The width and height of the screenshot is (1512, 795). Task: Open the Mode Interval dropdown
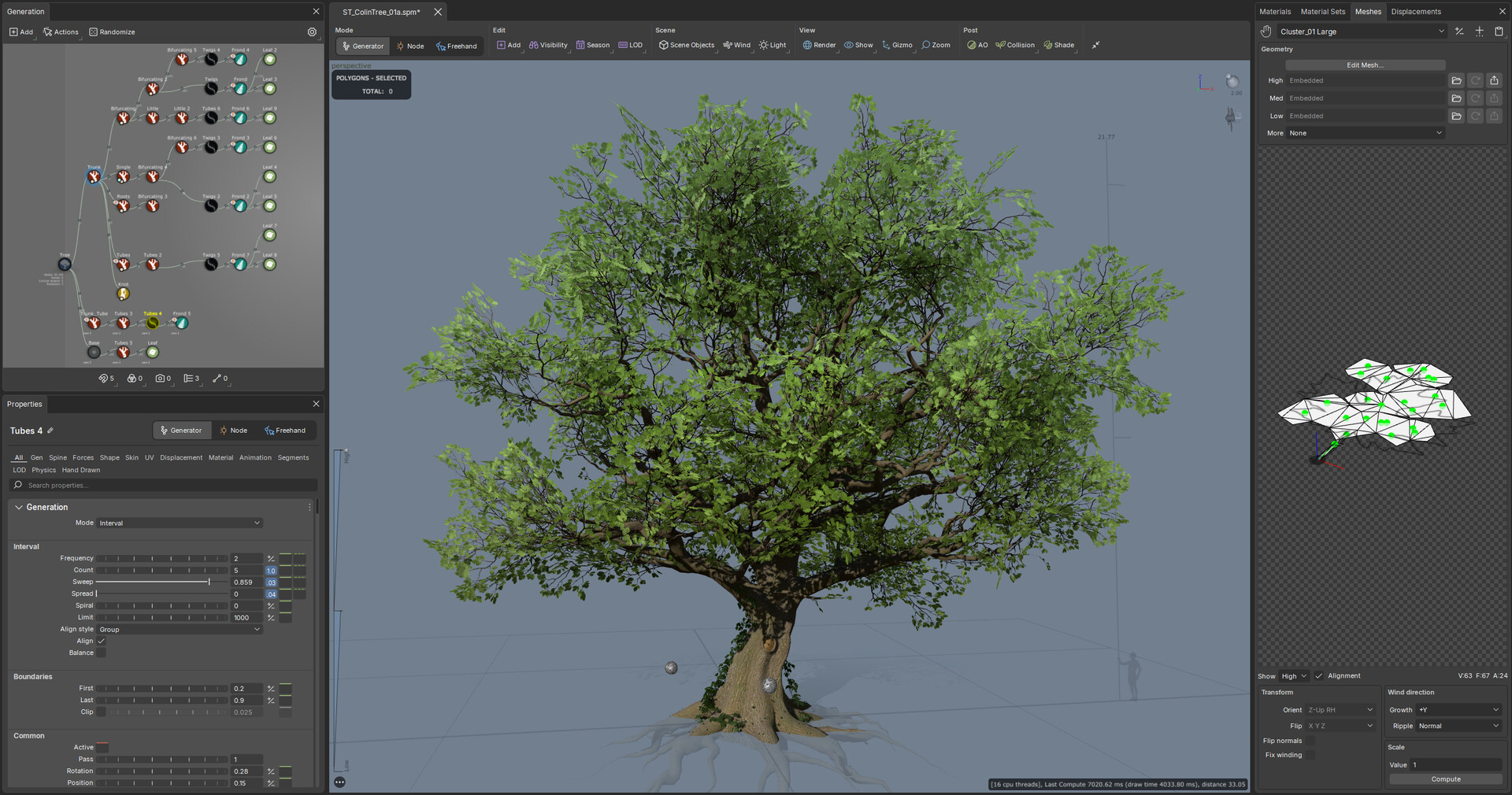[x=179, y=523]
